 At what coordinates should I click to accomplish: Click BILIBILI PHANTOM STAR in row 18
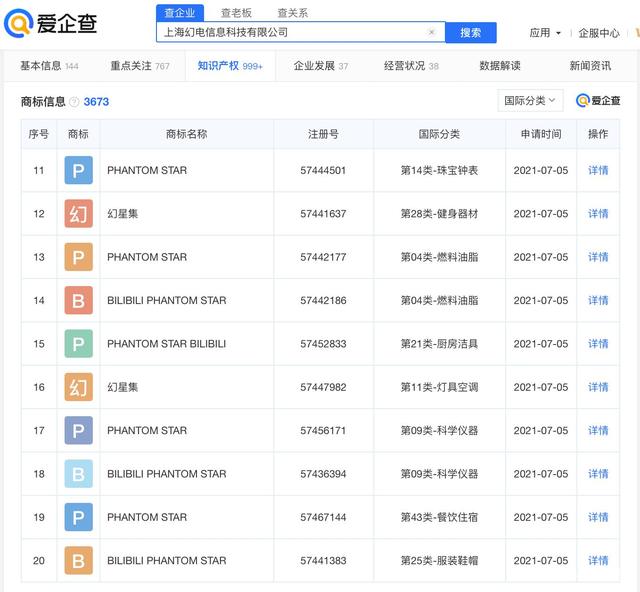[x=167, y=474]
